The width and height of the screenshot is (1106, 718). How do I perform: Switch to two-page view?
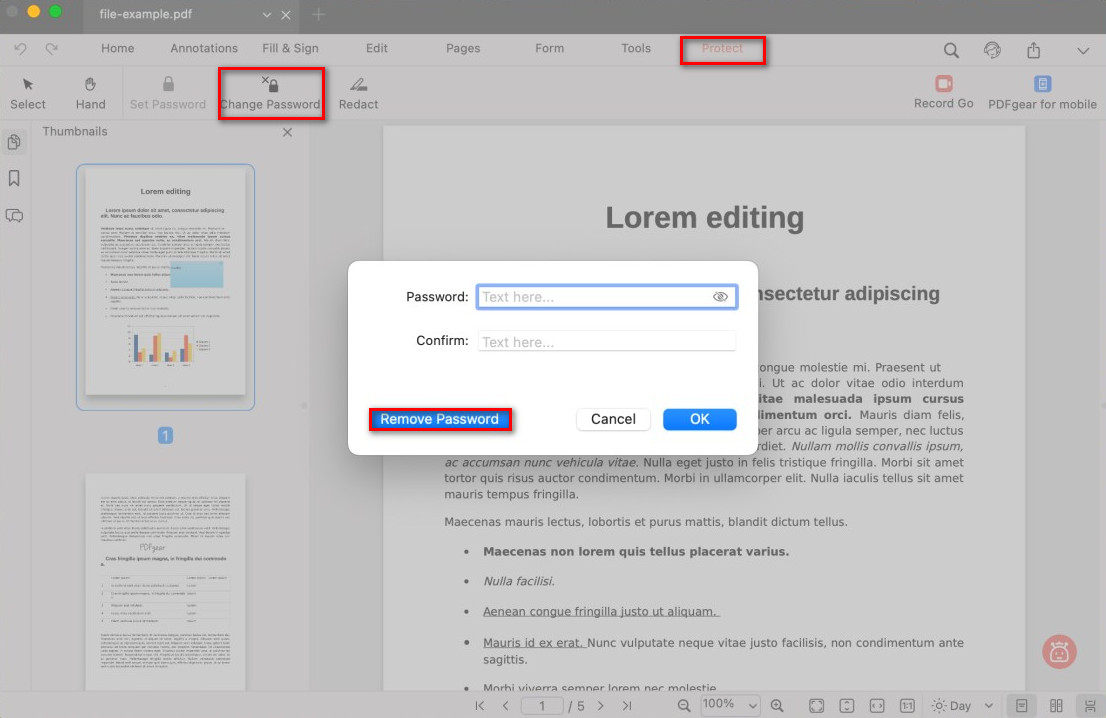pyautogui.click(x=1055, y=705)
